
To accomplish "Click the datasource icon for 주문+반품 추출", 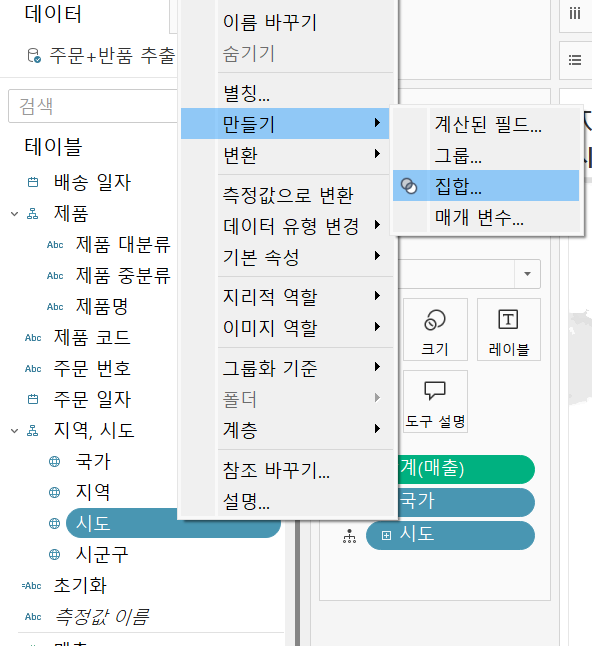I will [x=33, y=56].
